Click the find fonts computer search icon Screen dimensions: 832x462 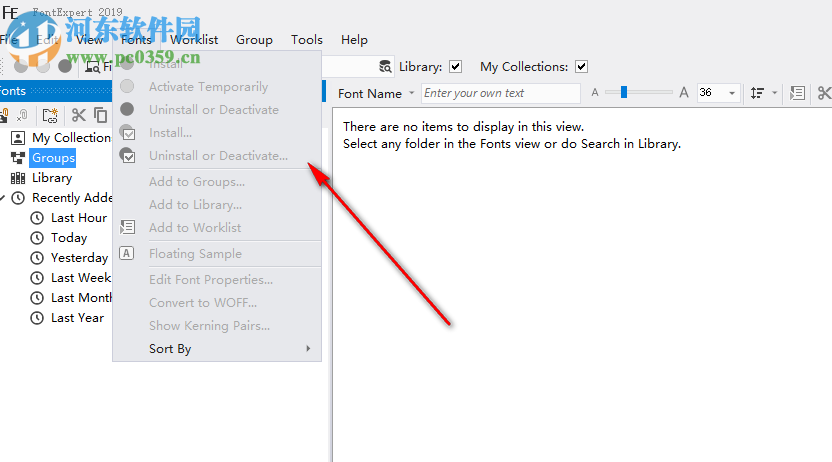click(x=93, y=66)
